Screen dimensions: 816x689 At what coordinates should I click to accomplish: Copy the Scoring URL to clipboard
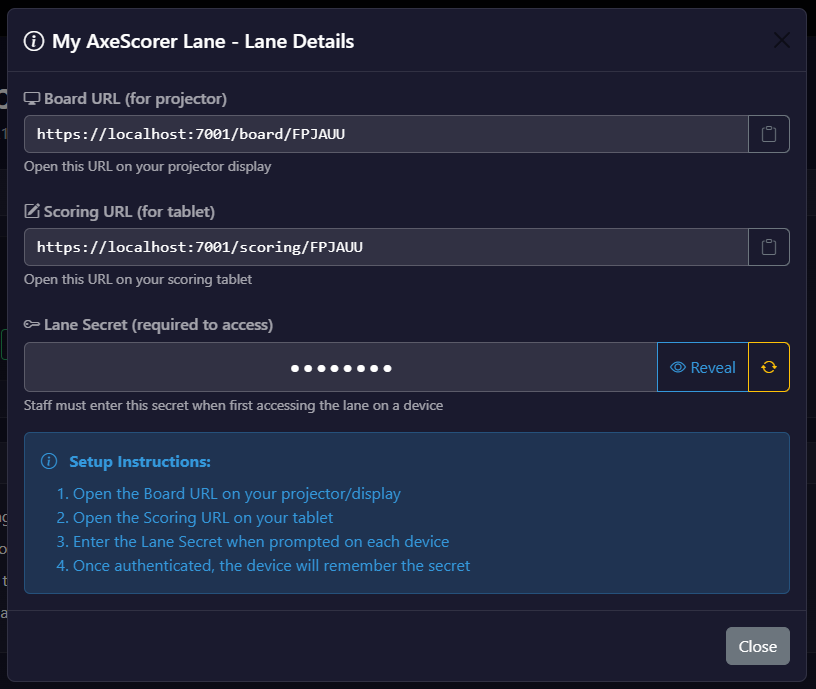pos(769,247)
